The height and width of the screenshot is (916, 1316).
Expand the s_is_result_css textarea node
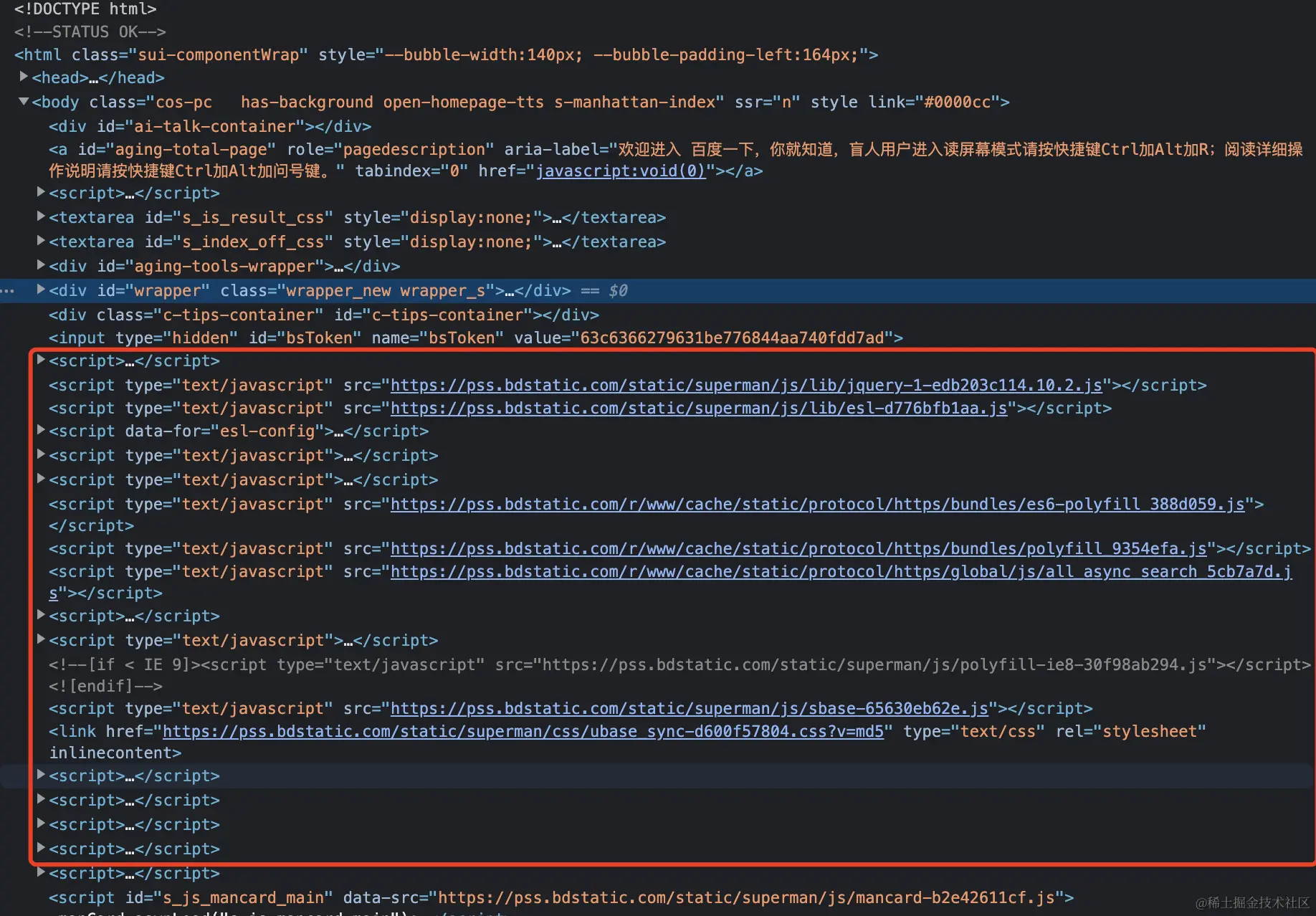click(x=41, y=216)
